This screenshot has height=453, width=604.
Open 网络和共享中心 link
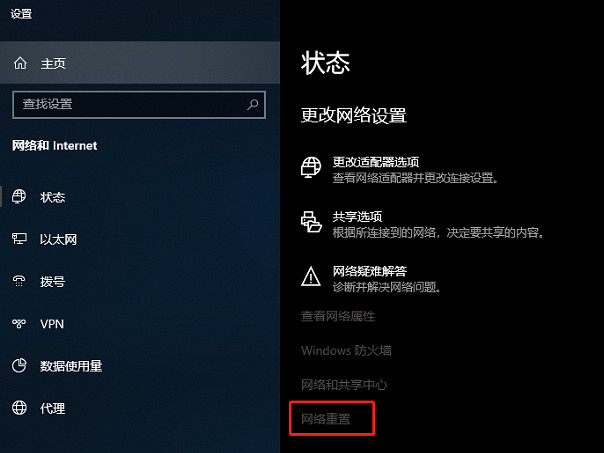tap(344, 384)
